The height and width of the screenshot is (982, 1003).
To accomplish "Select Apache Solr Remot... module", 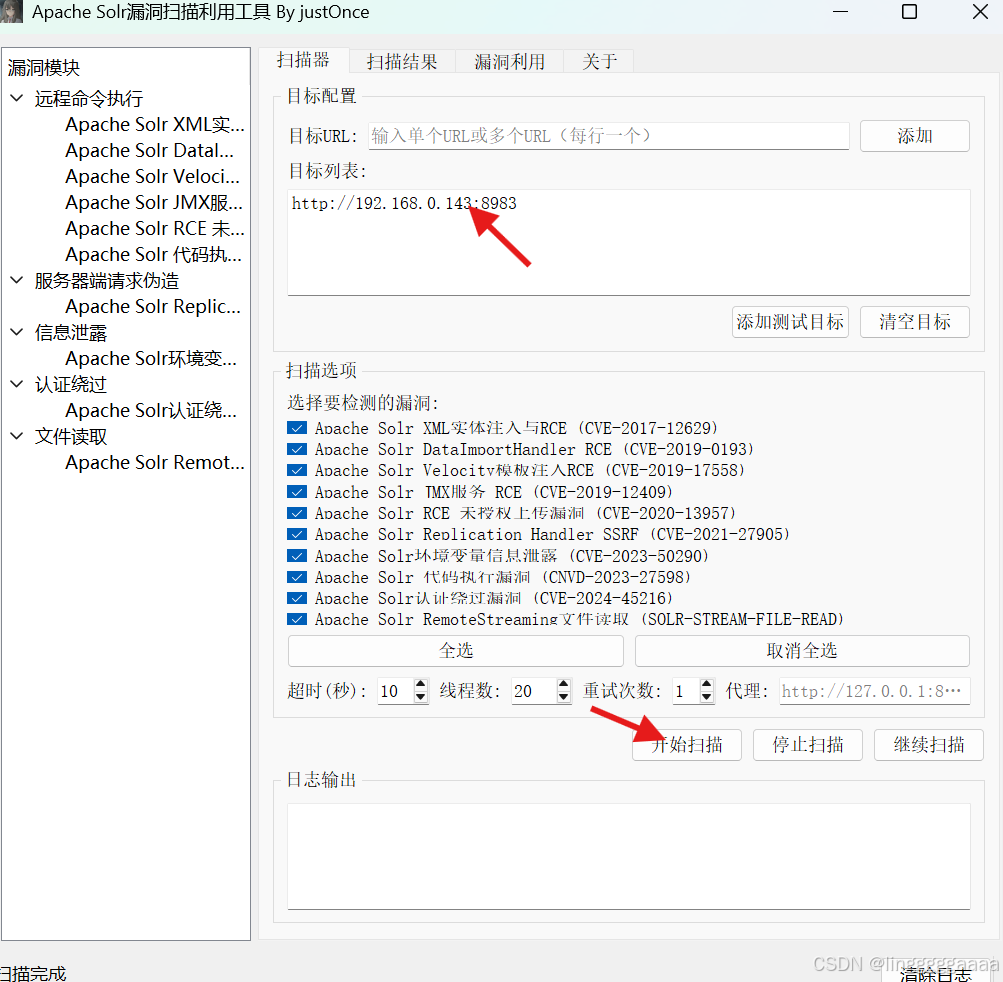I will click(x=155, y=462).
